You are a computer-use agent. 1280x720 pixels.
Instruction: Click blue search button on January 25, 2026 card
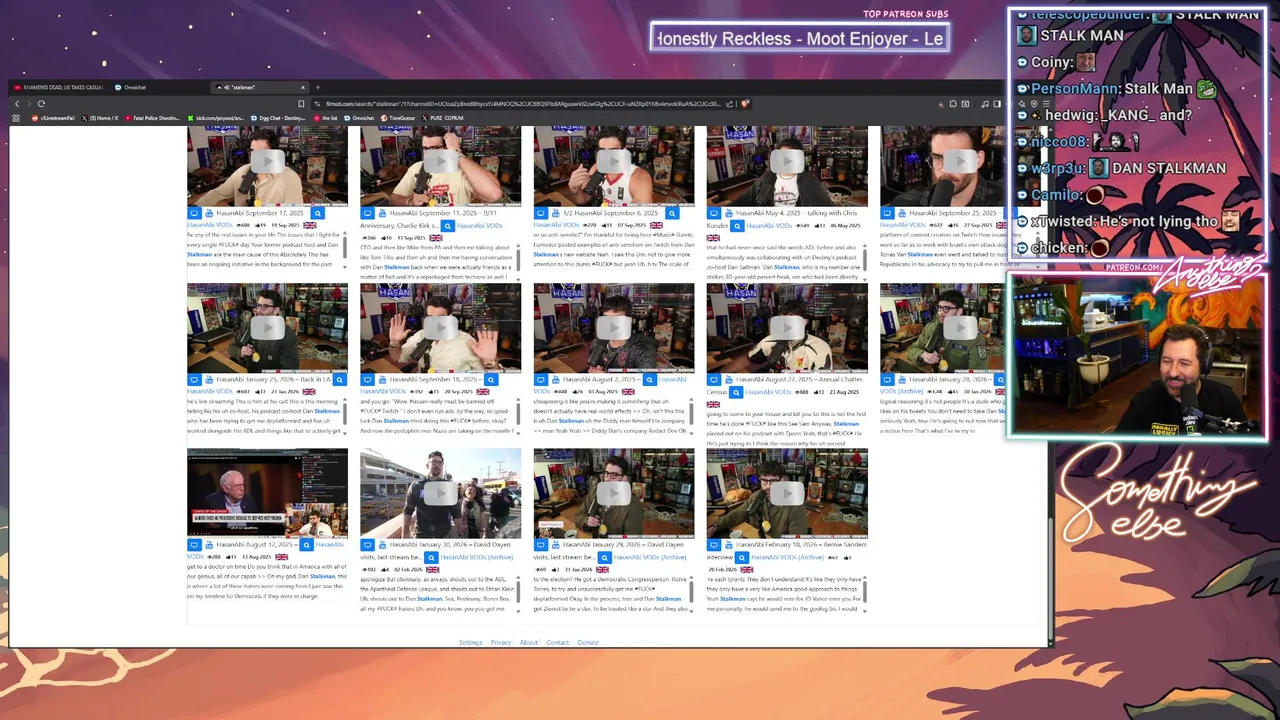coord(339,380)
